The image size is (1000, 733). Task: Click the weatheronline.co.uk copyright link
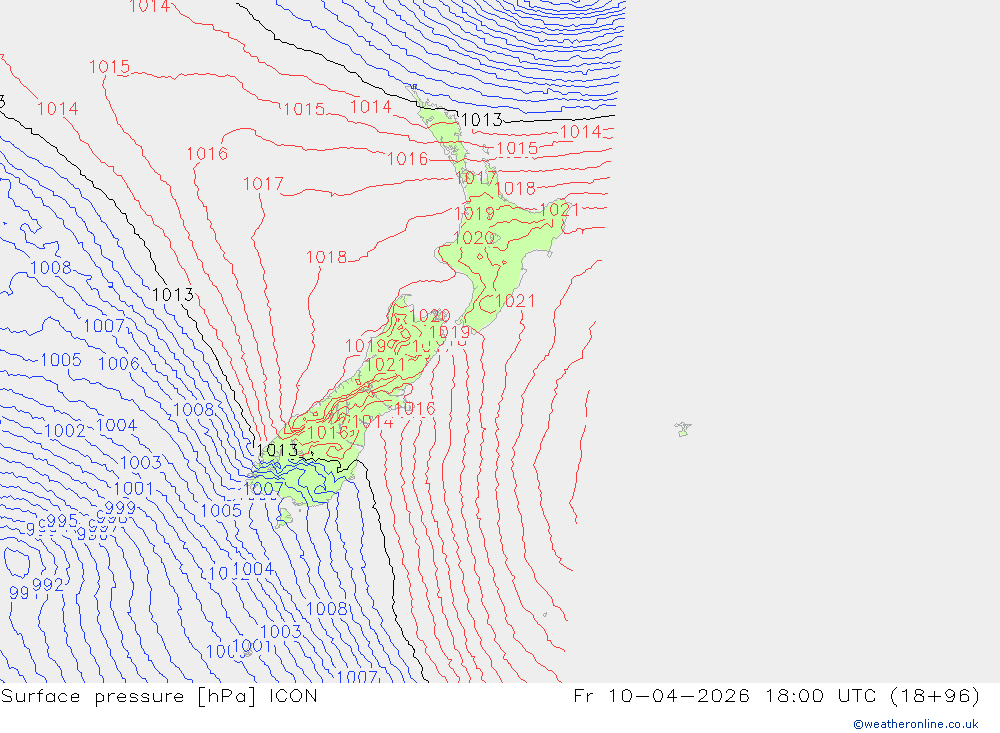[916, 724]
